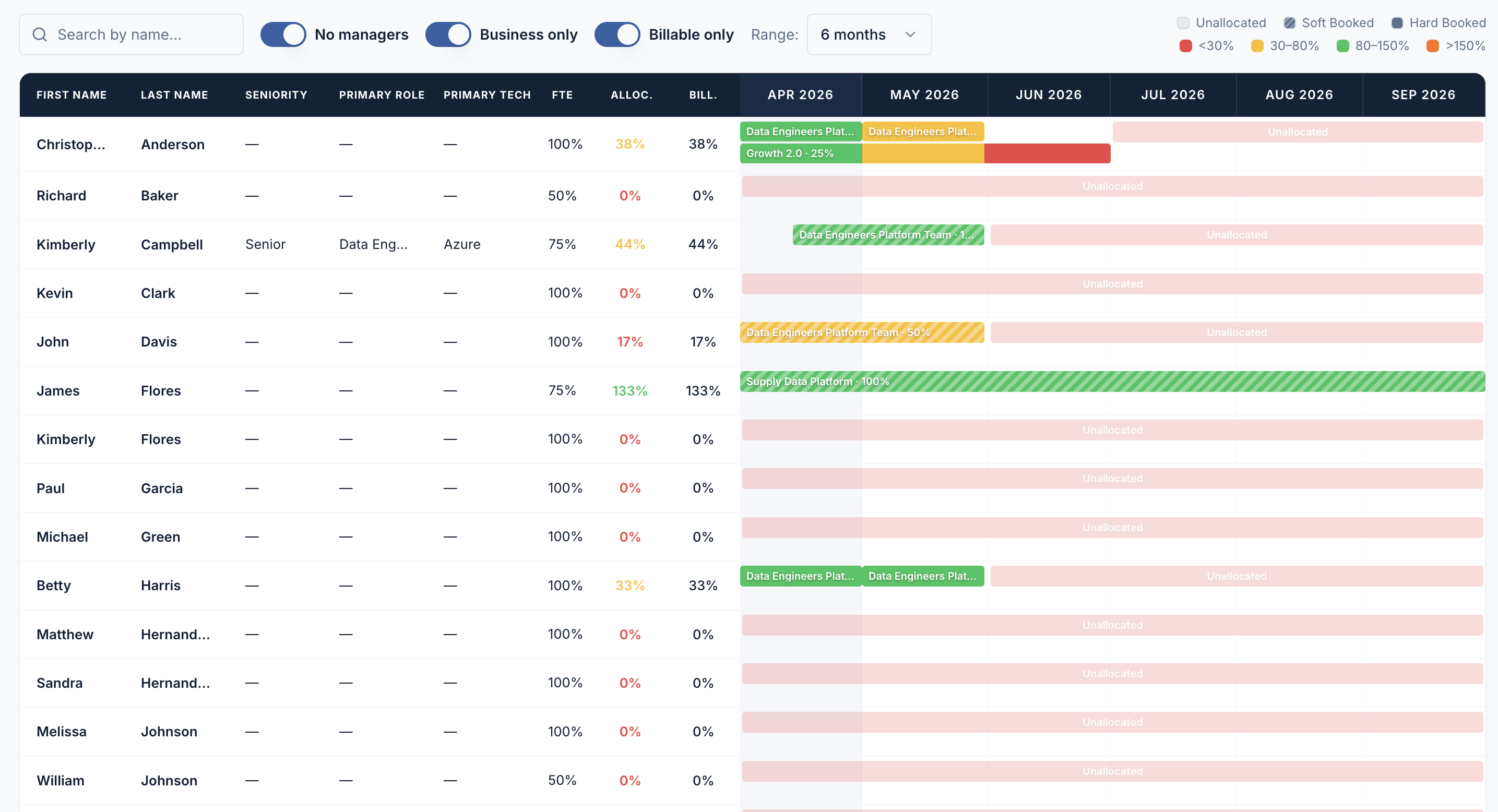This screenshot has height=812, width=1498.
Task: Open the 6 months range dropdown
Action: (x=869, y=35)
